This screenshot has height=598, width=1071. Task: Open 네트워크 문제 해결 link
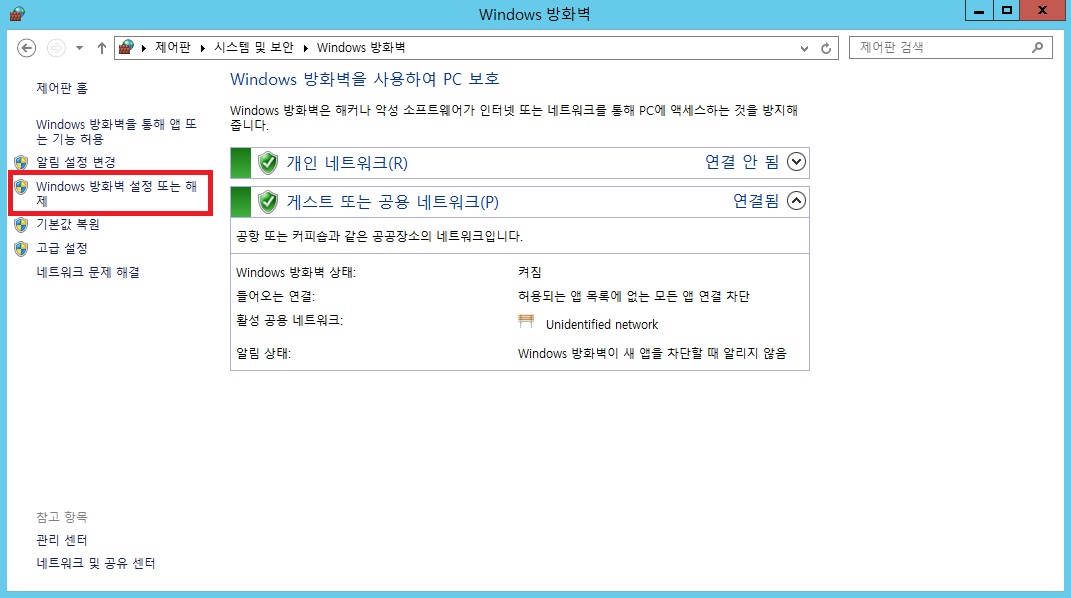88,272
